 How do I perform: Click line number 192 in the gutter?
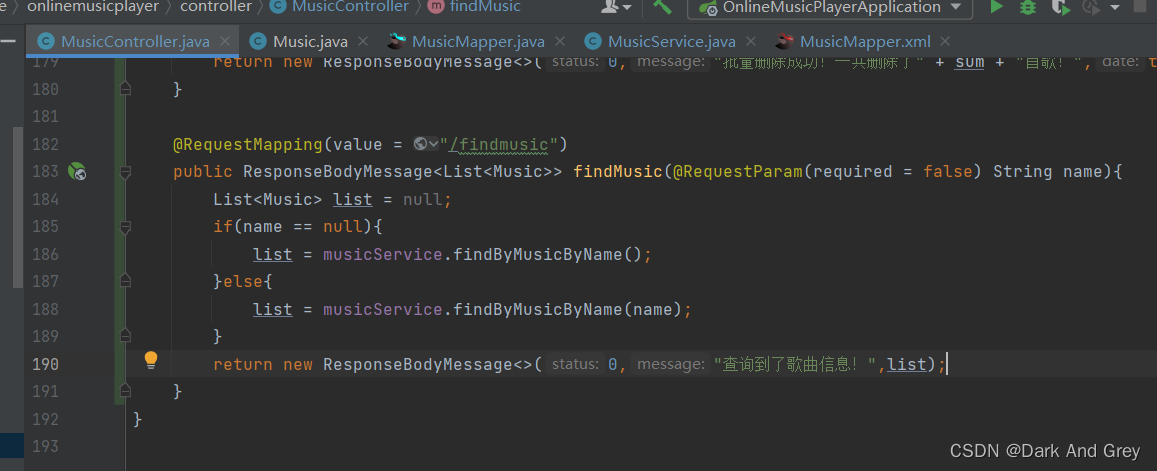[x=45, y=419]
